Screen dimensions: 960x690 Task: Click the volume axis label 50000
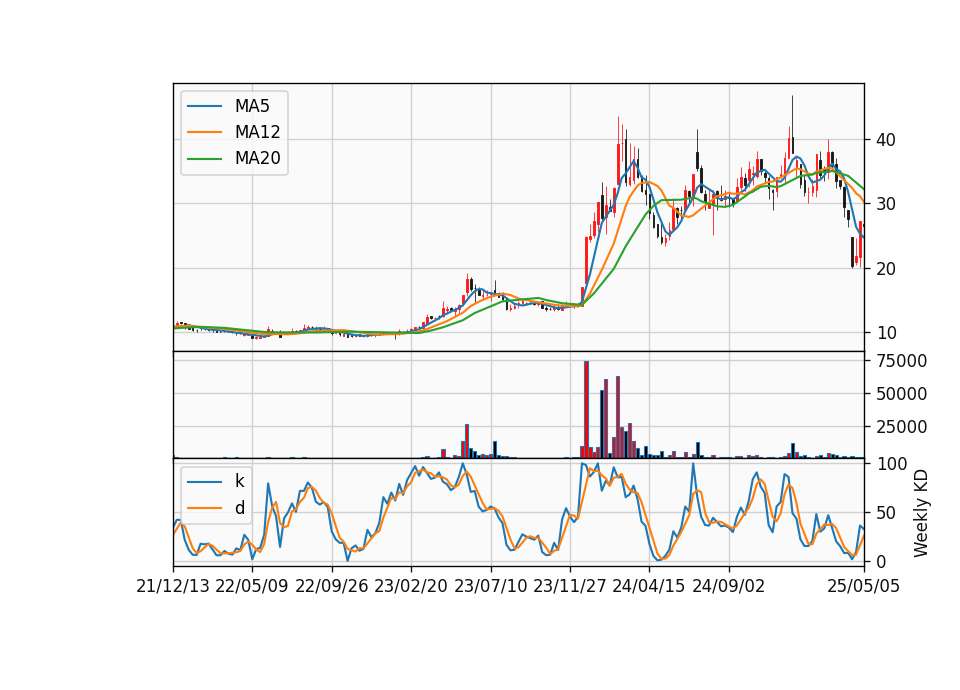click(x=901, y=394)
